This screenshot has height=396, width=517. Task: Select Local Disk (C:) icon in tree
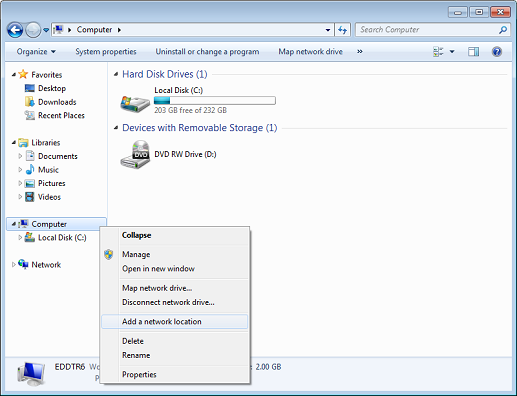click(x=30, y=237)
